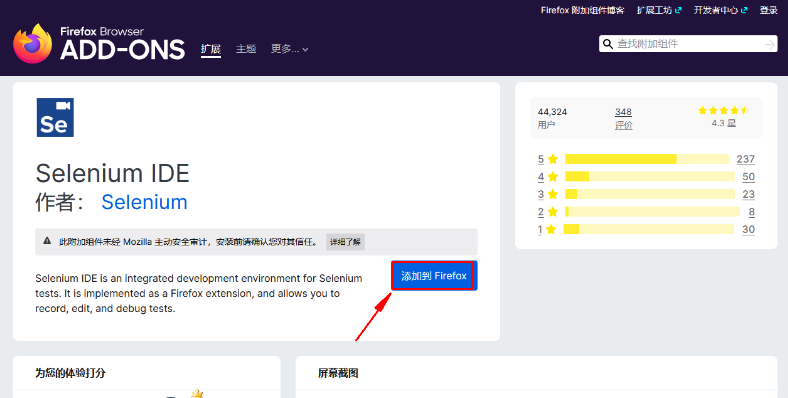The height and width of the screenshot is (398, 788).
Task: Click the 50 four-star review count
Action: coord(748,176)
